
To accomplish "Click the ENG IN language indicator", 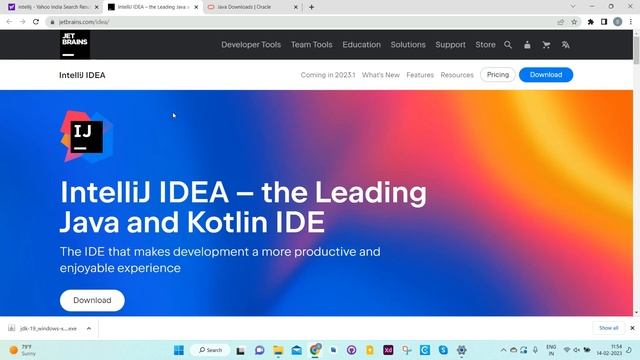I will coord(551,350).
